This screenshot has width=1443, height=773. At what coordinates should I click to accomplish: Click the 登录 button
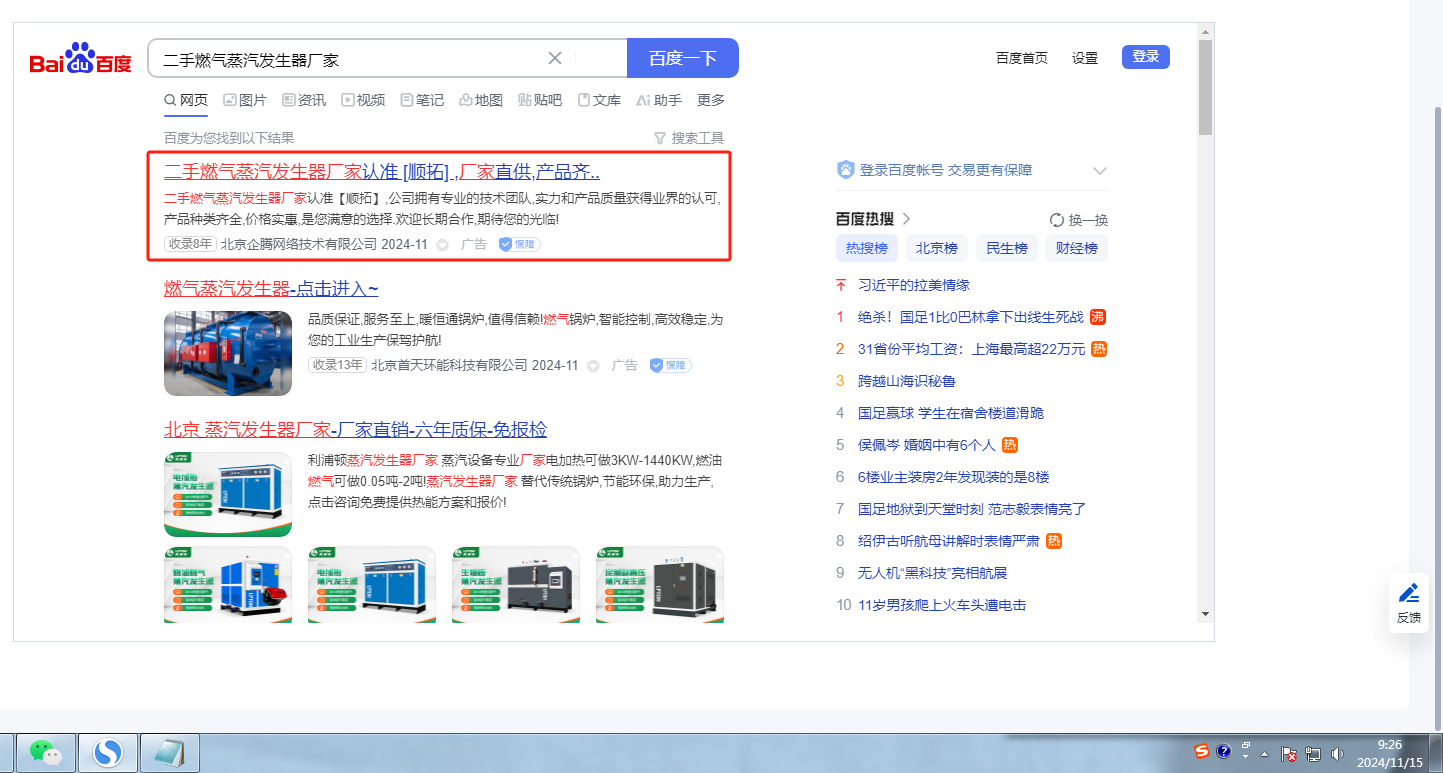point(1145,57)
